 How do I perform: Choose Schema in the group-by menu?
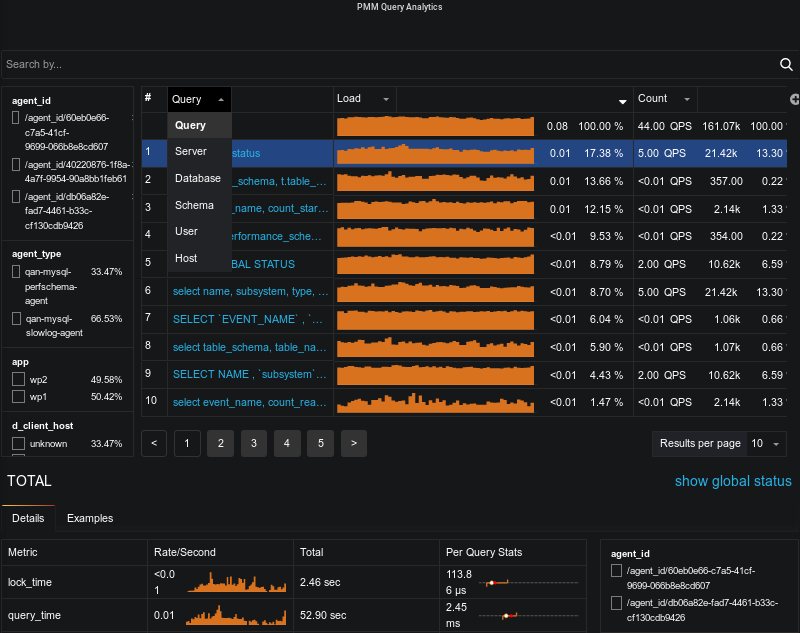pyautogui.click(x=194, y=205)
